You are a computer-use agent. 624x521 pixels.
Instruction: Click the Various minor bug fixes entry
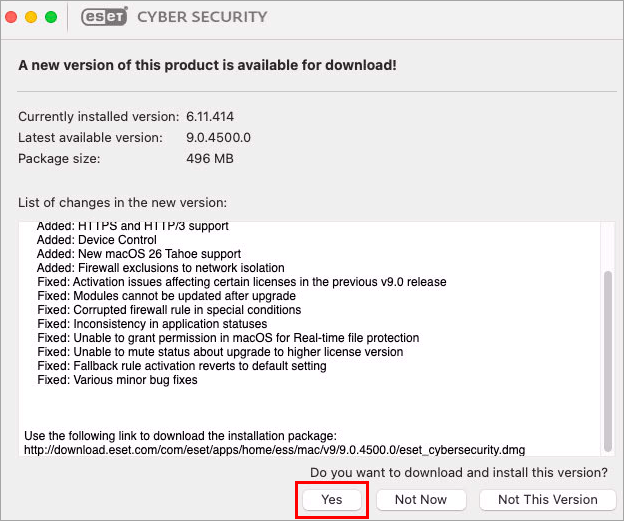pyautogui.click(x=117, y=380)
